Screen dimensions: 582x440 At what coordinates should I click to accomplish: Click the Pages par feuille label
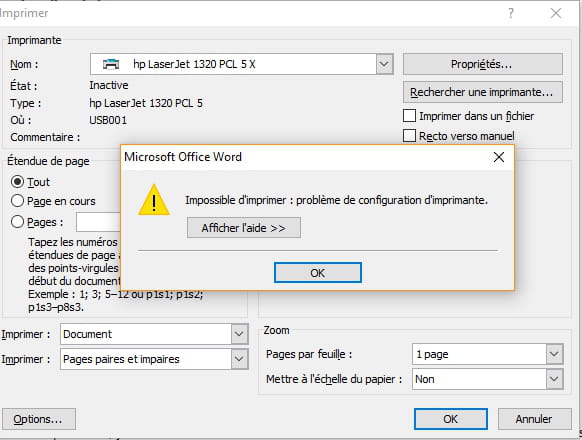(309, 354)
